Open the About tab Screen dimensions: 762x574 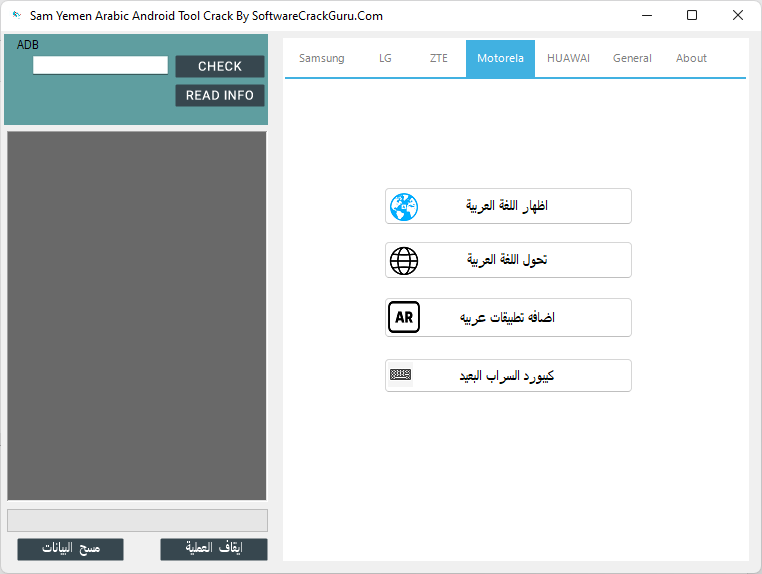click(x=691, y=58)
